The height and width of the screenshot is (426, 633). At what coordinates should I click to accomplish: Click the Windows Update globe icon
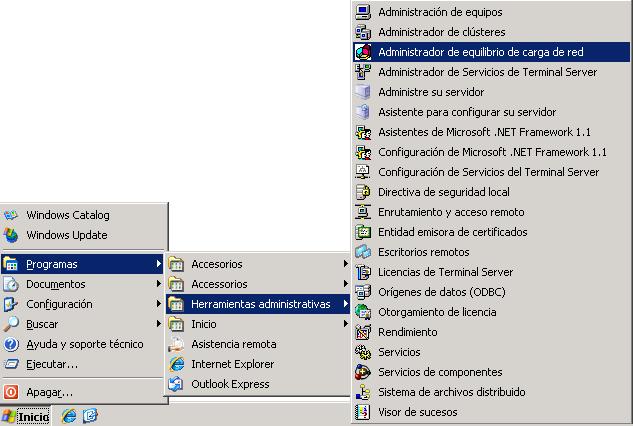(11, 235)
